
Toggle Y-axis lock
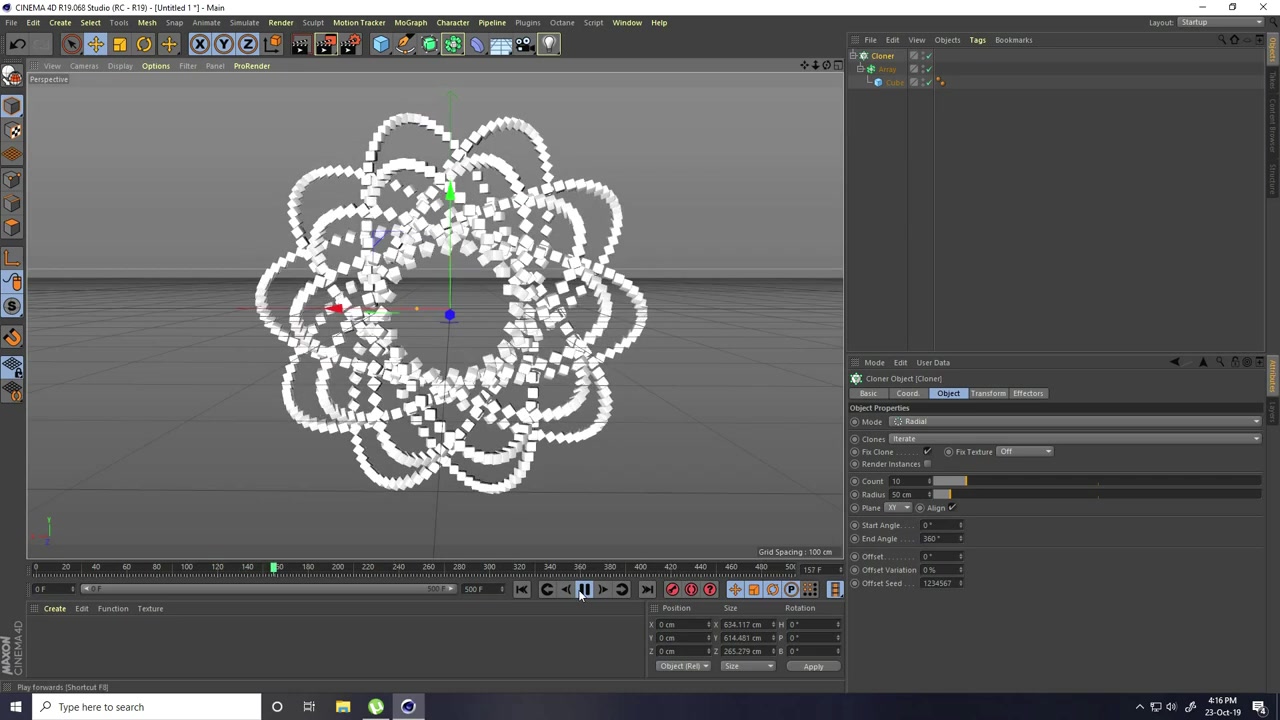[224, 44]
